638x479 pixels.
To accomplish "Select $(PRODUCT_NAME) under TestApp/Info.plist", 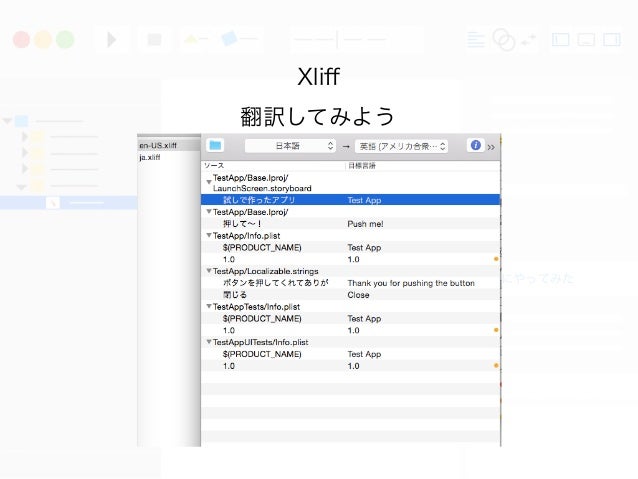I will click(262, 247).
